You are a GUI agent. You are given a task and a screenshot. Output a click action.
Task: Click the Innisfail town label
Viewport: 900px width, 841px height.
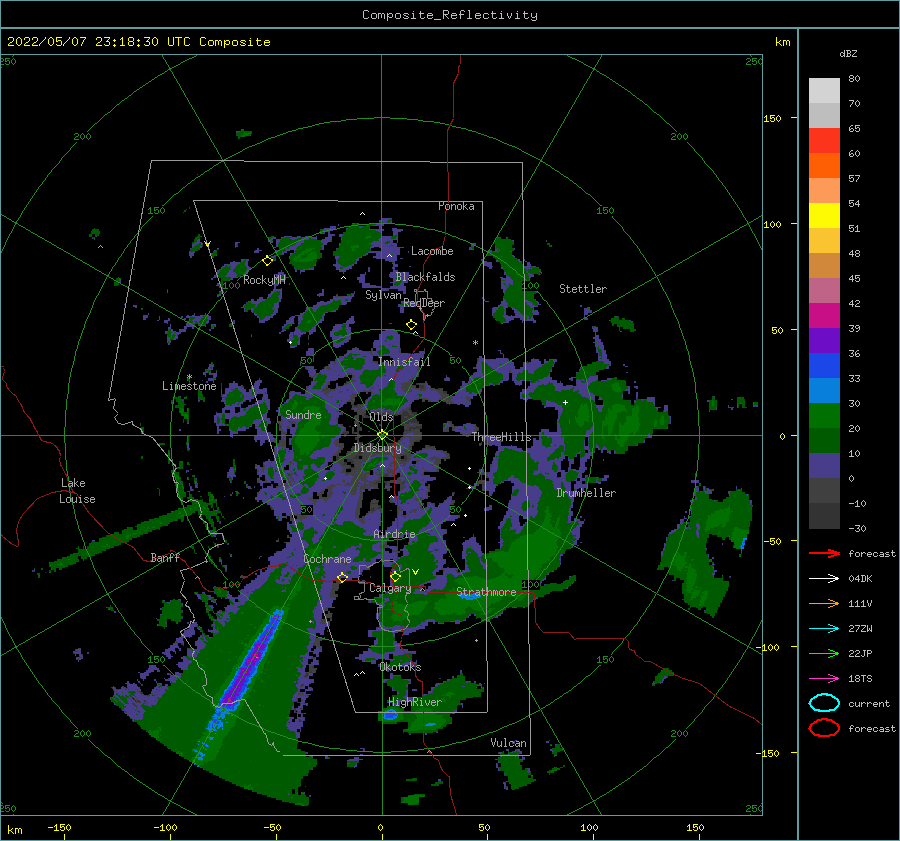pos(404,362)
